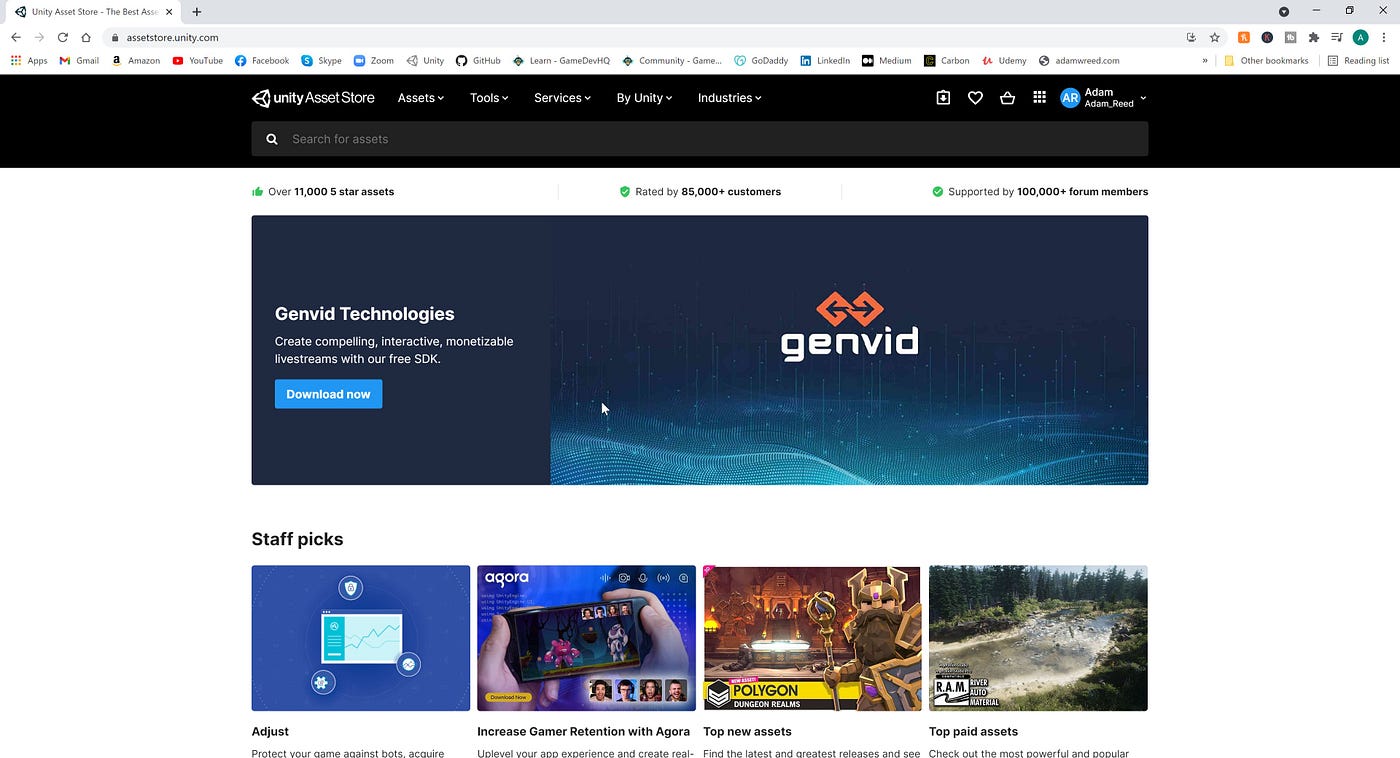This screenshot has width=1400, height=758.
Task: Click the Search for assets field
Action: pos(700,139)
